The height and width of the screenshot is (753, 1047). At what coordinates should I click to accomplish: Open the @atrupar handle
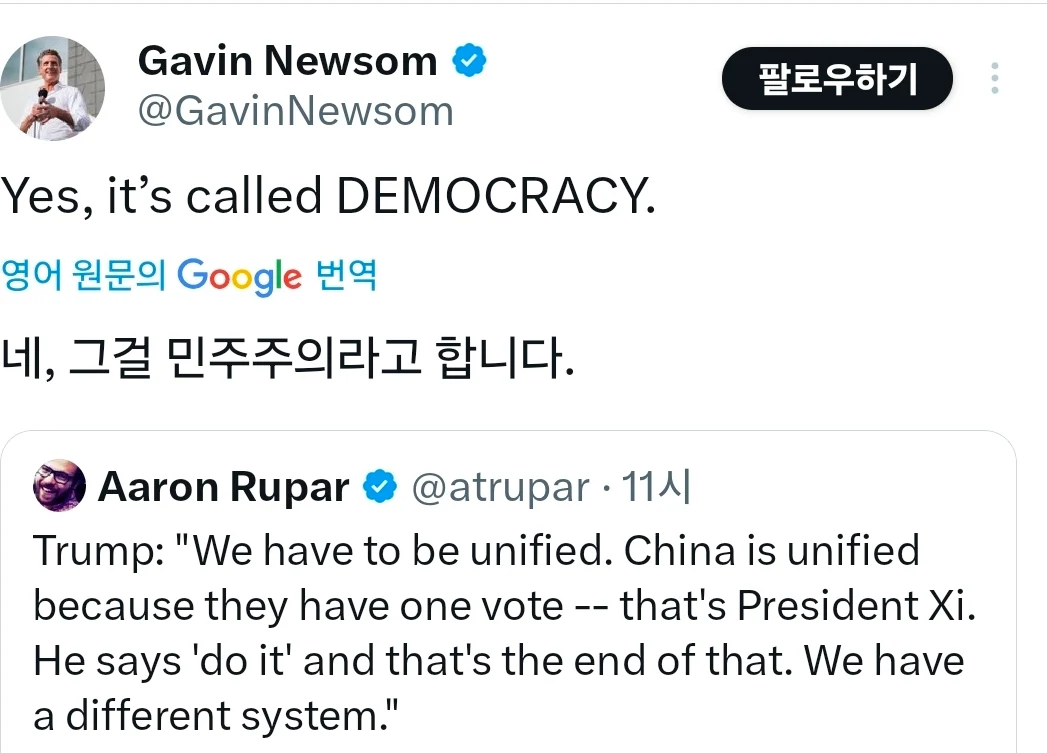pyautogui.click(x=500, y=488)
